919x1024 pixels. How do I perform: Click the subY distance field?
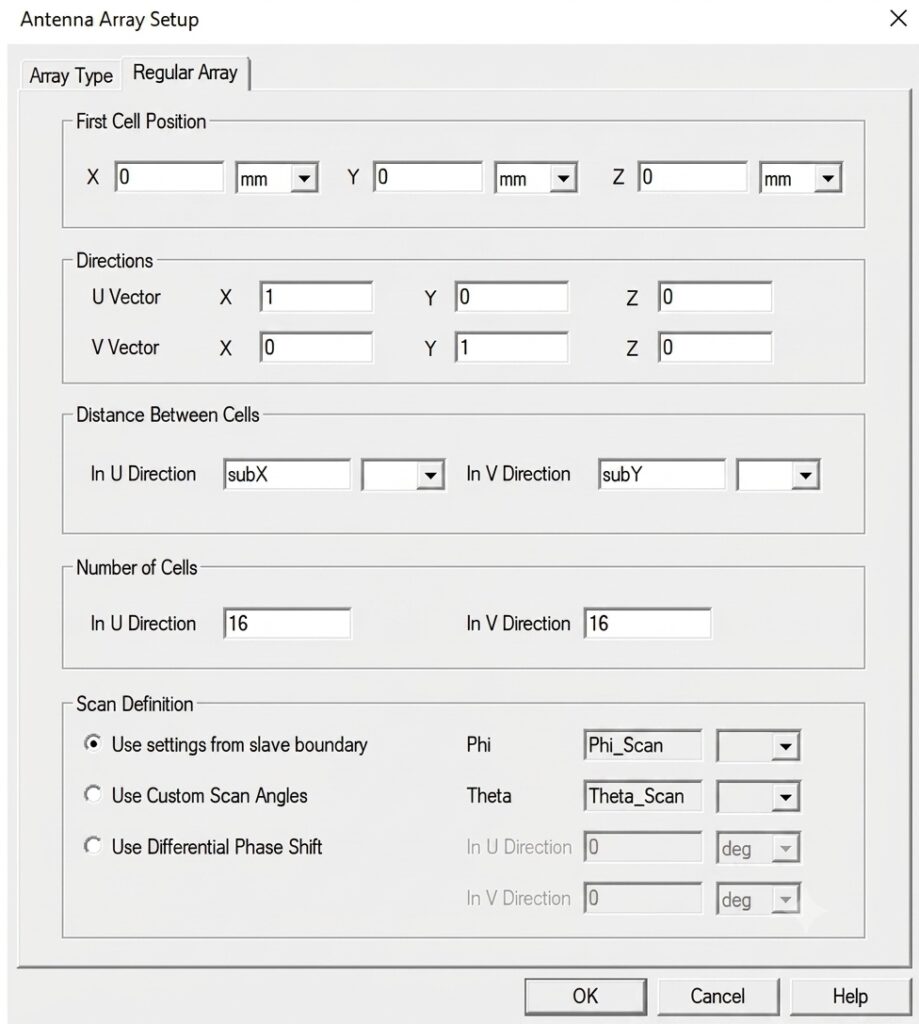coord(662,475)
